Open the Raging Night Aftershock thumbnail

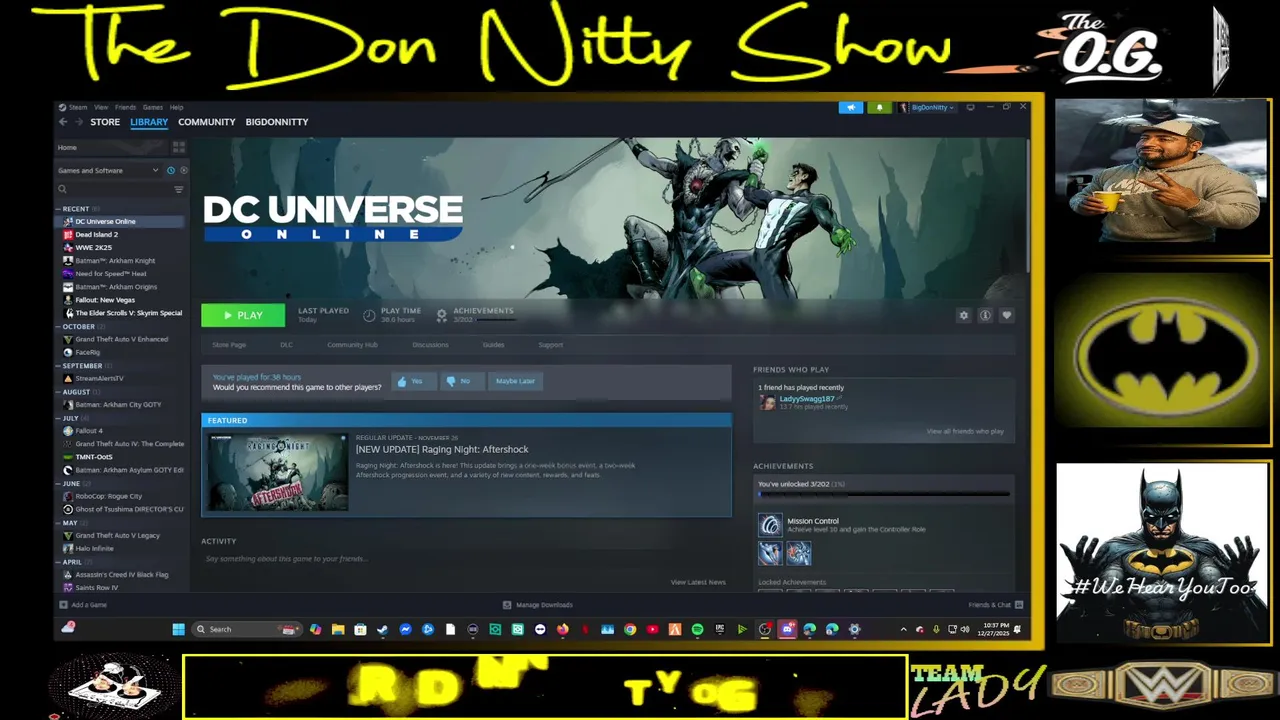pyautogui.click(x=278, y=472)
